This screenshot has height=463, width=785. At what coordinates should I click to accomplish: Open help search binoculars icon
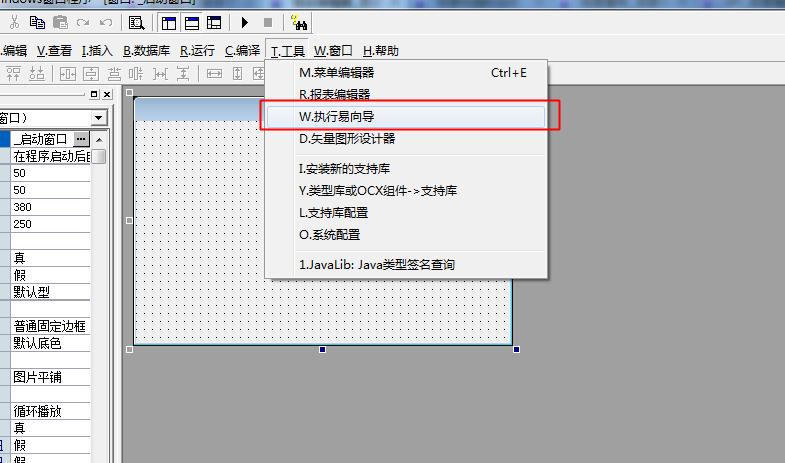click(299, 23)
